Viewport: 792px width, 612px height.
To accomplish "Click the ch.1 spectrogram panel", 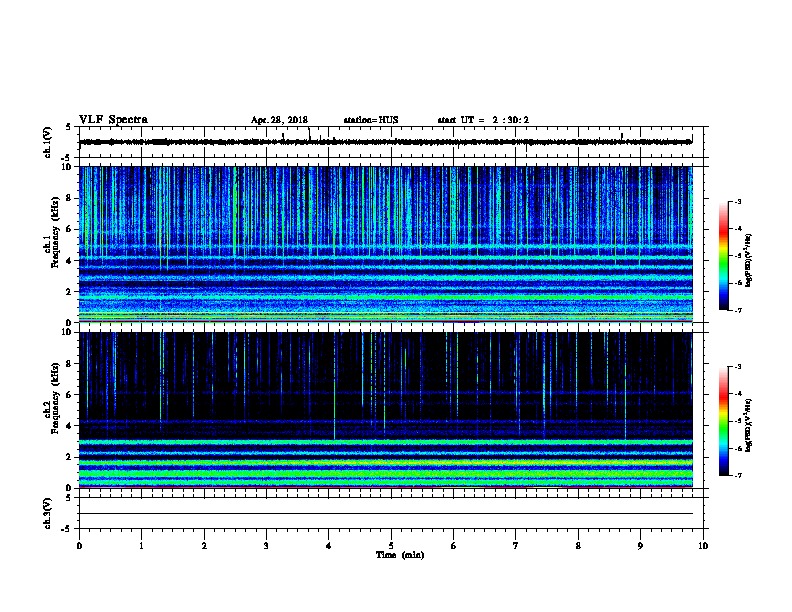I will click(x=386, y=244).
